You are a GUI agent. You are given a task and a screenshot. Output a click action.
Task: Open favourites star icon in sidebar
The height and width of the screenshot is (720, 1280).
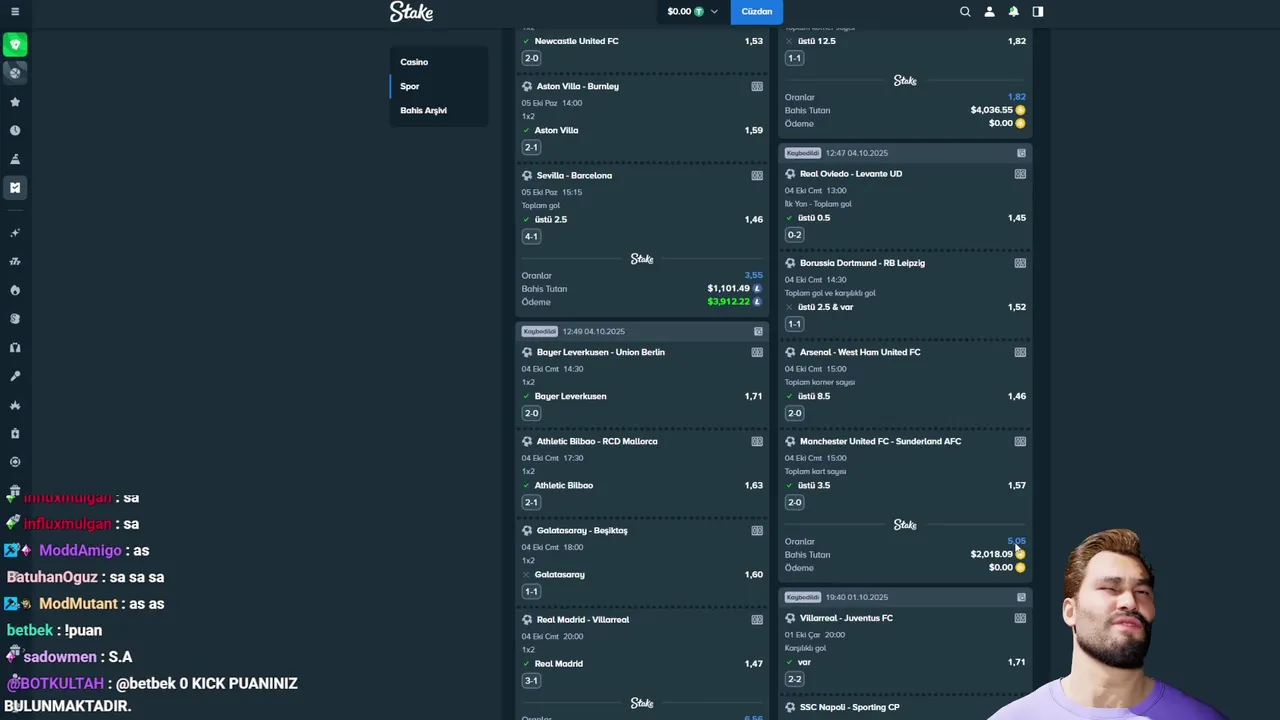pyautogui.click(x=15, y=102)
